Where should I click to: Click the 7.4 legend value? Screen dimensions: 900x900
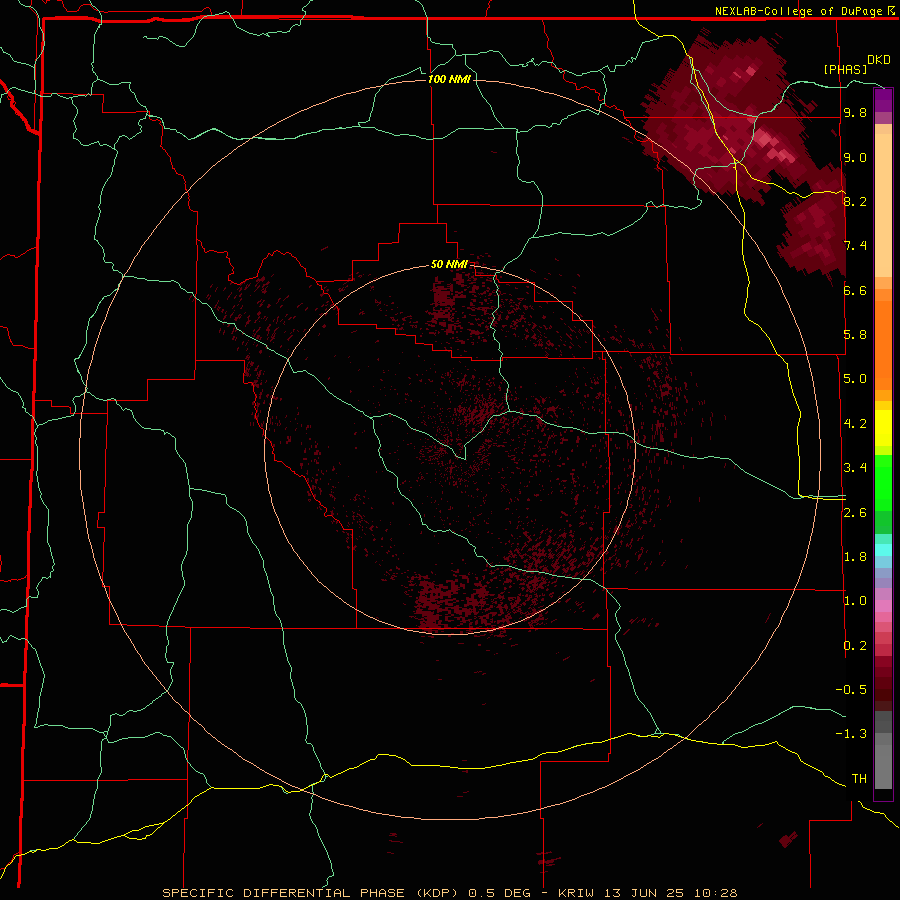[x=855, y=246]
